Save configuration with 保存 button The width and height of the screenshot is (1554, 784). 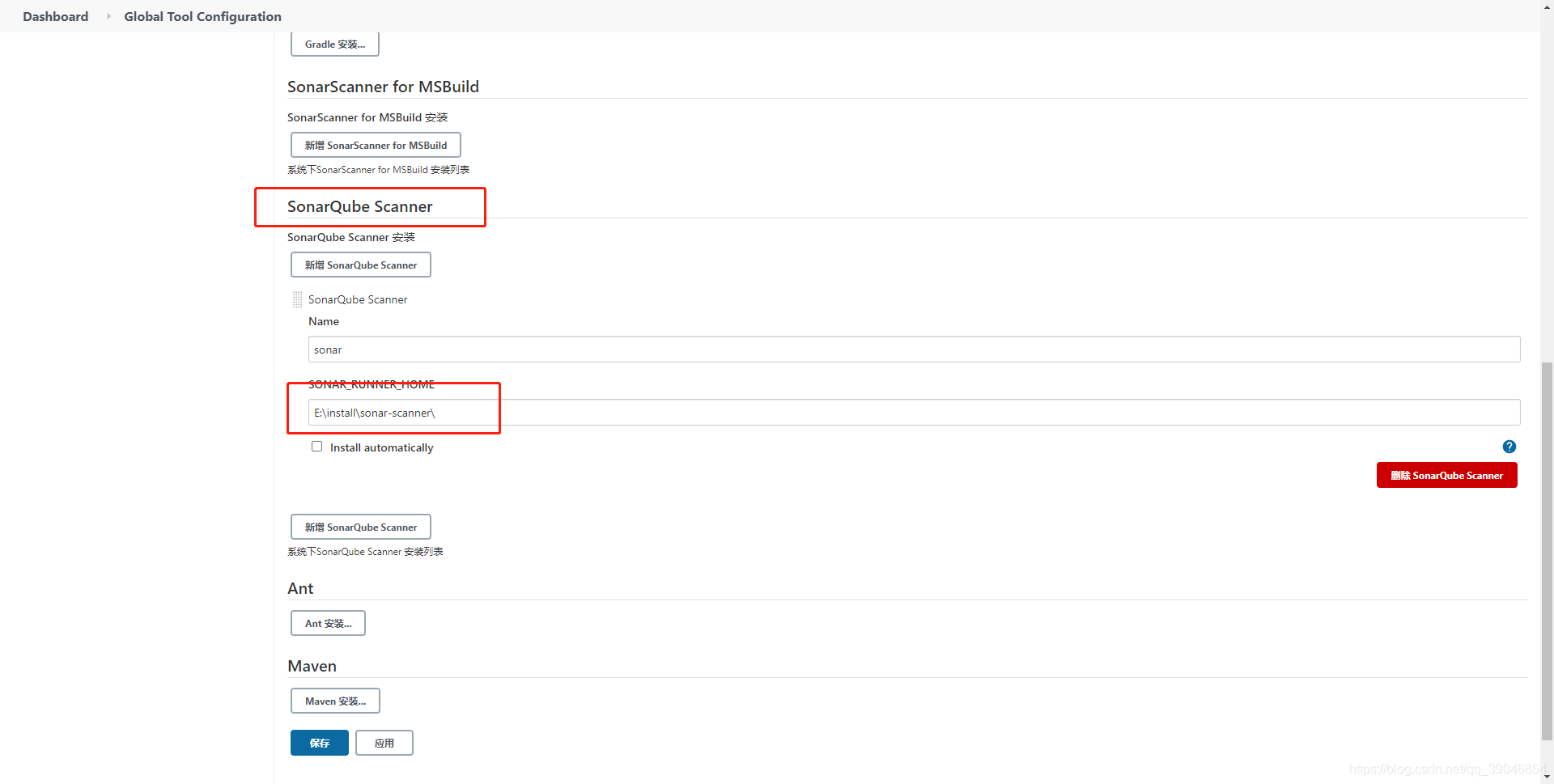[320, 743]
